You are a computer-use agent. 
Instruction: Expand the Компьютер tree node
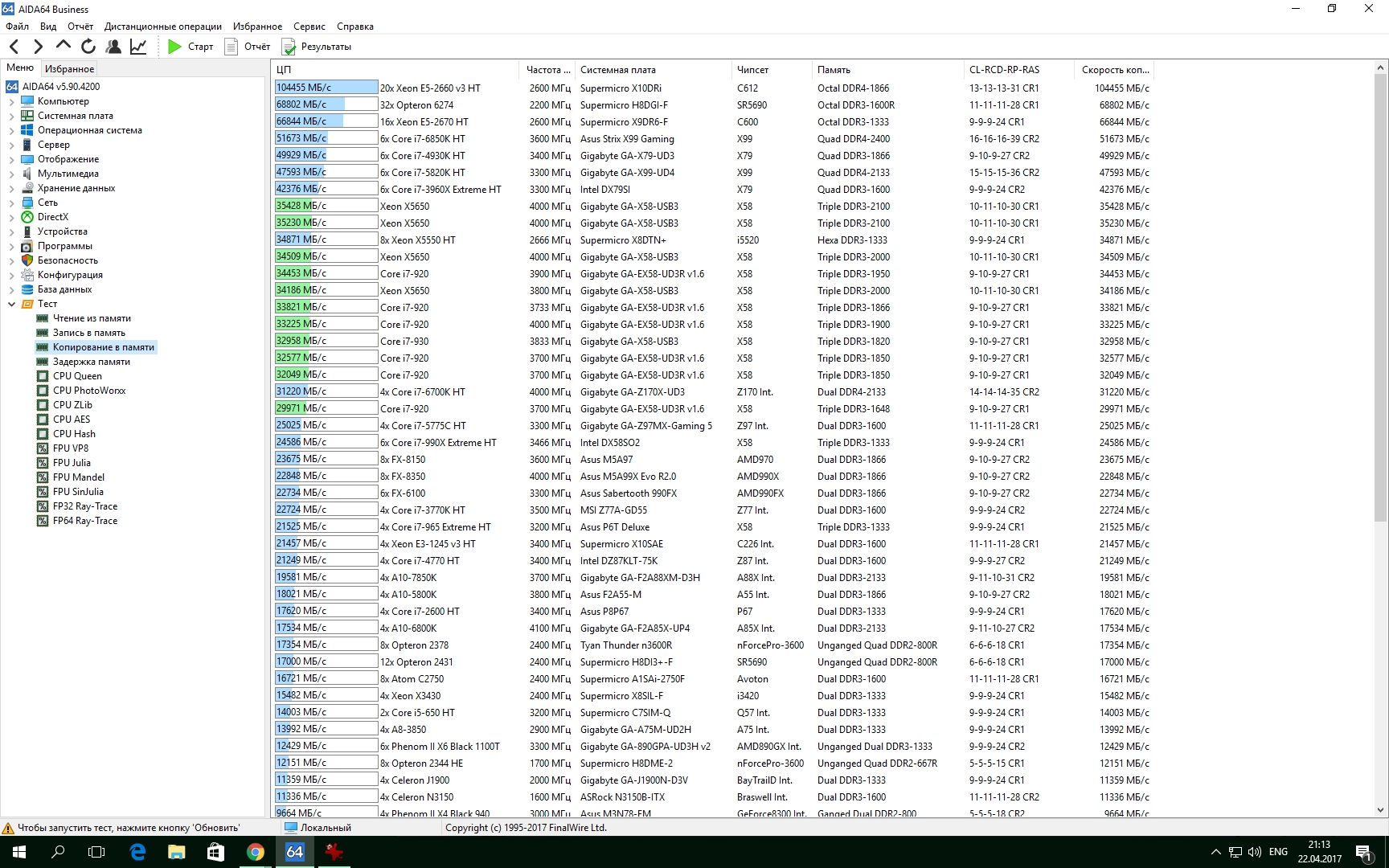coord(11,101)
